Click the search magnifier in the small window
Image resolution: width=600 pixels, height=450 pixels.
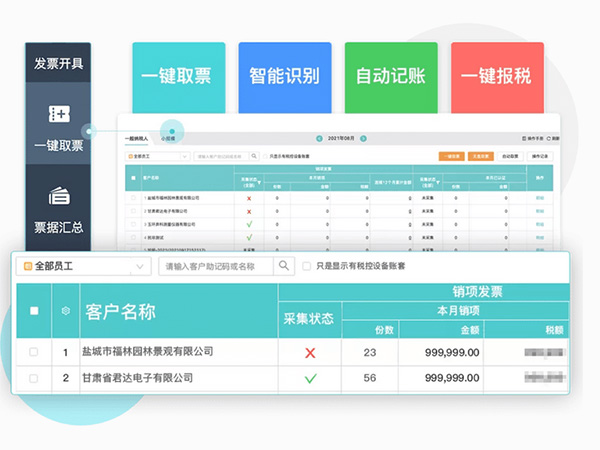254,156
